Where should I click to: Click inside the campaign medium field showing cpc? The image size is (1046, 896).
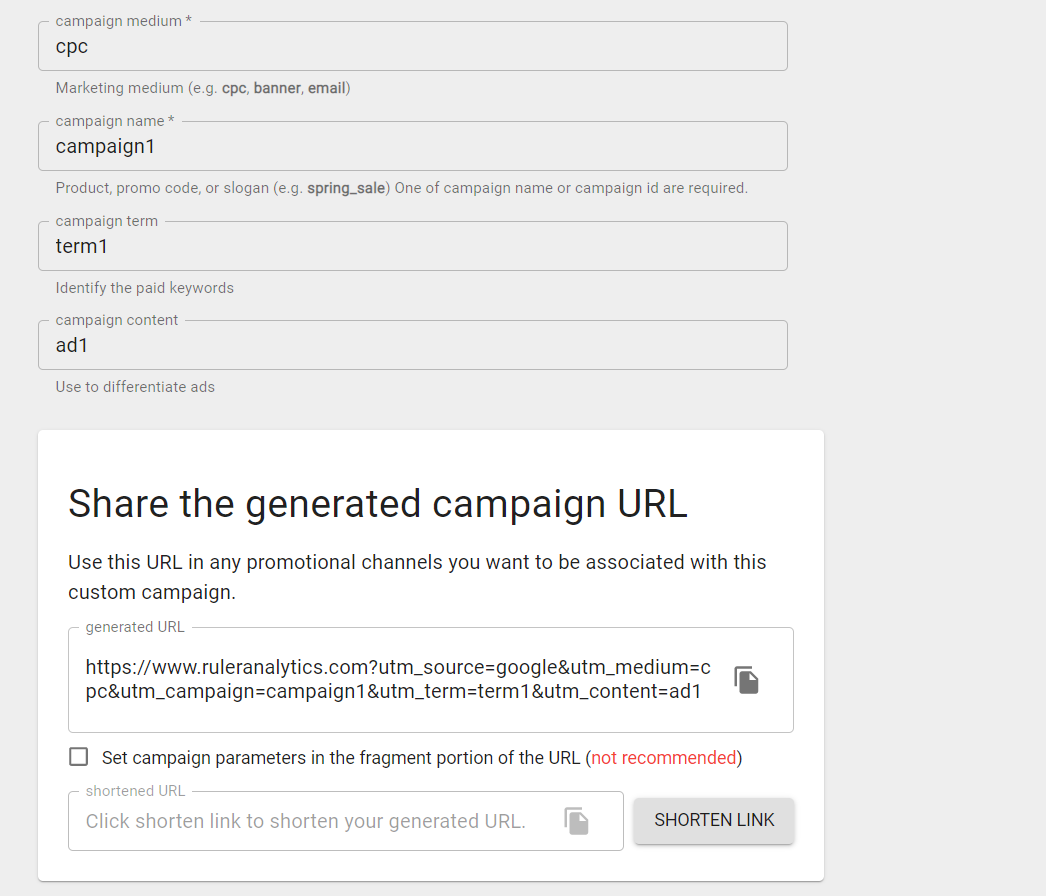(412, 45)
